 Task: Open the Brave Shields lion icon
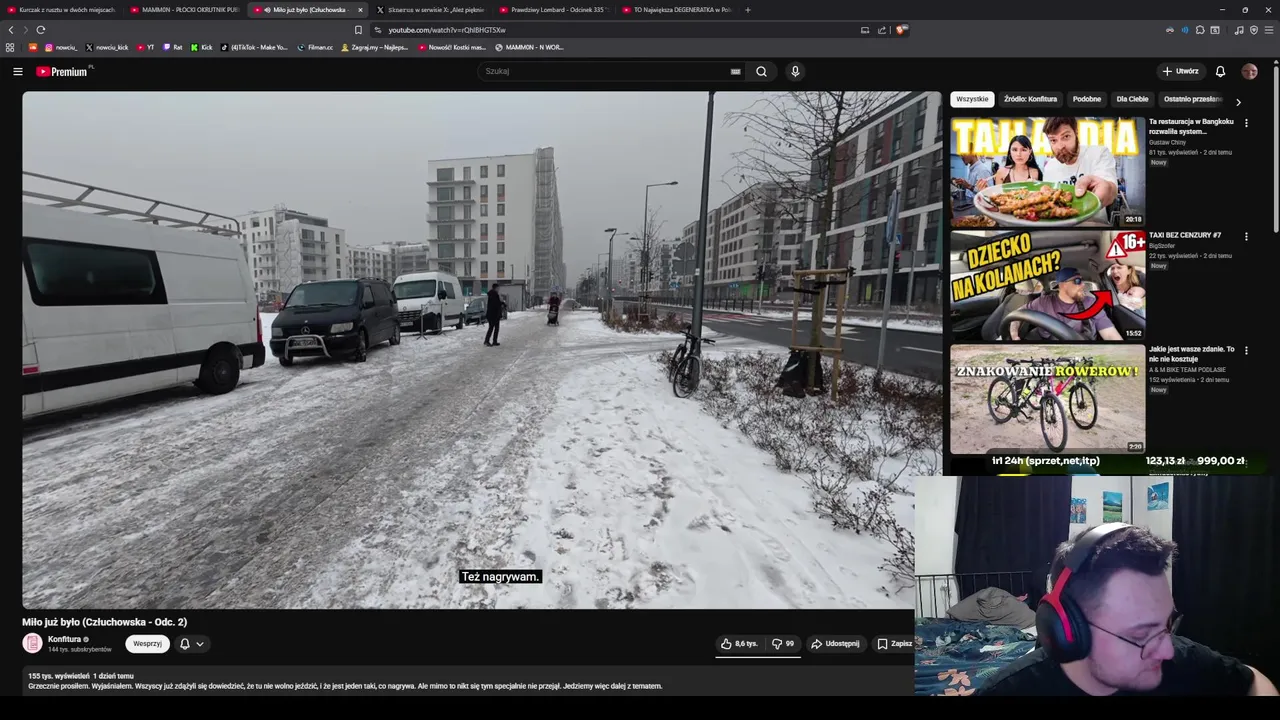pyautogui.click(x=901, y=30)
